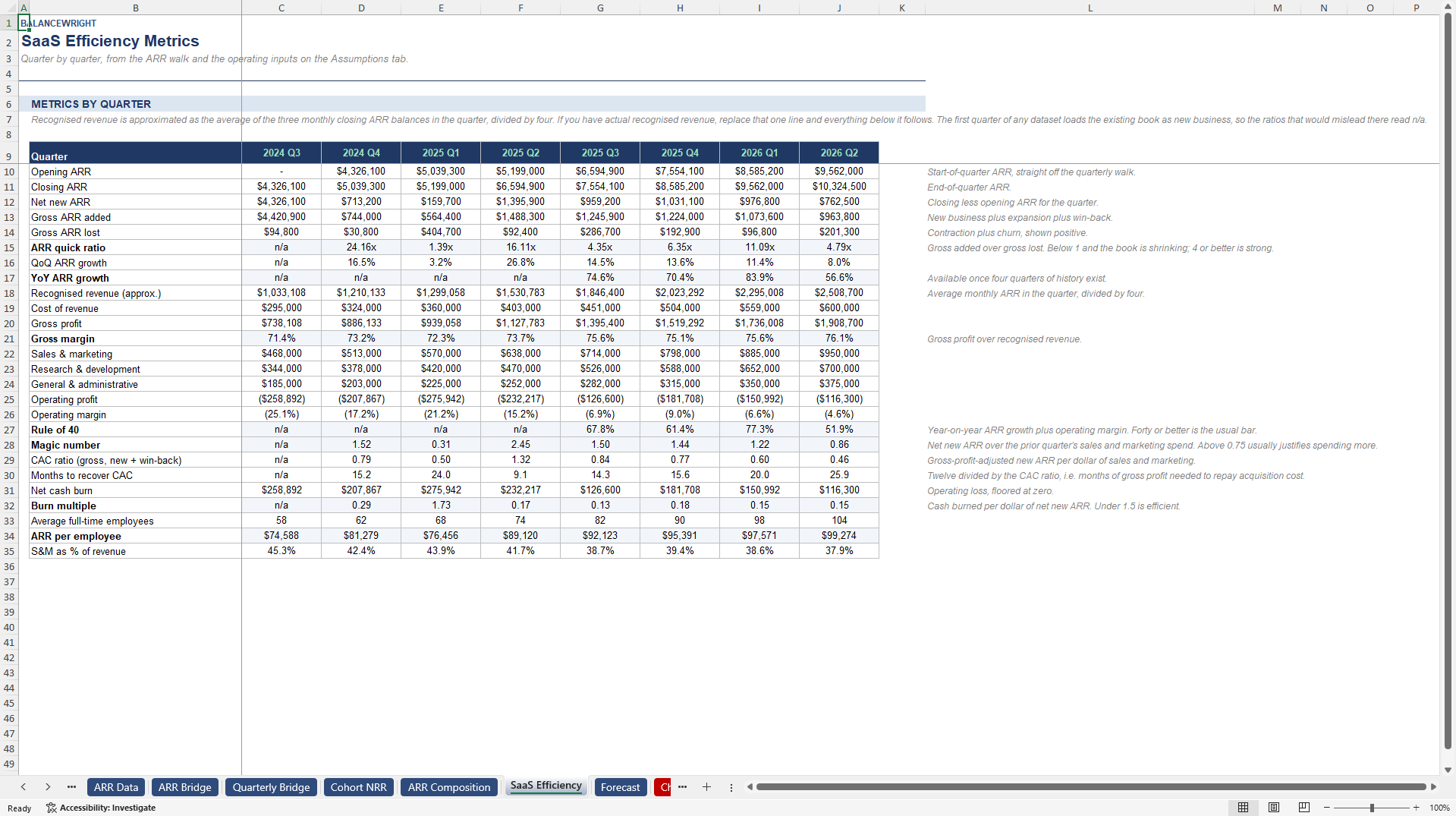
Task: Click the note about Rule of 40
Action: (x=1092, y=430)
